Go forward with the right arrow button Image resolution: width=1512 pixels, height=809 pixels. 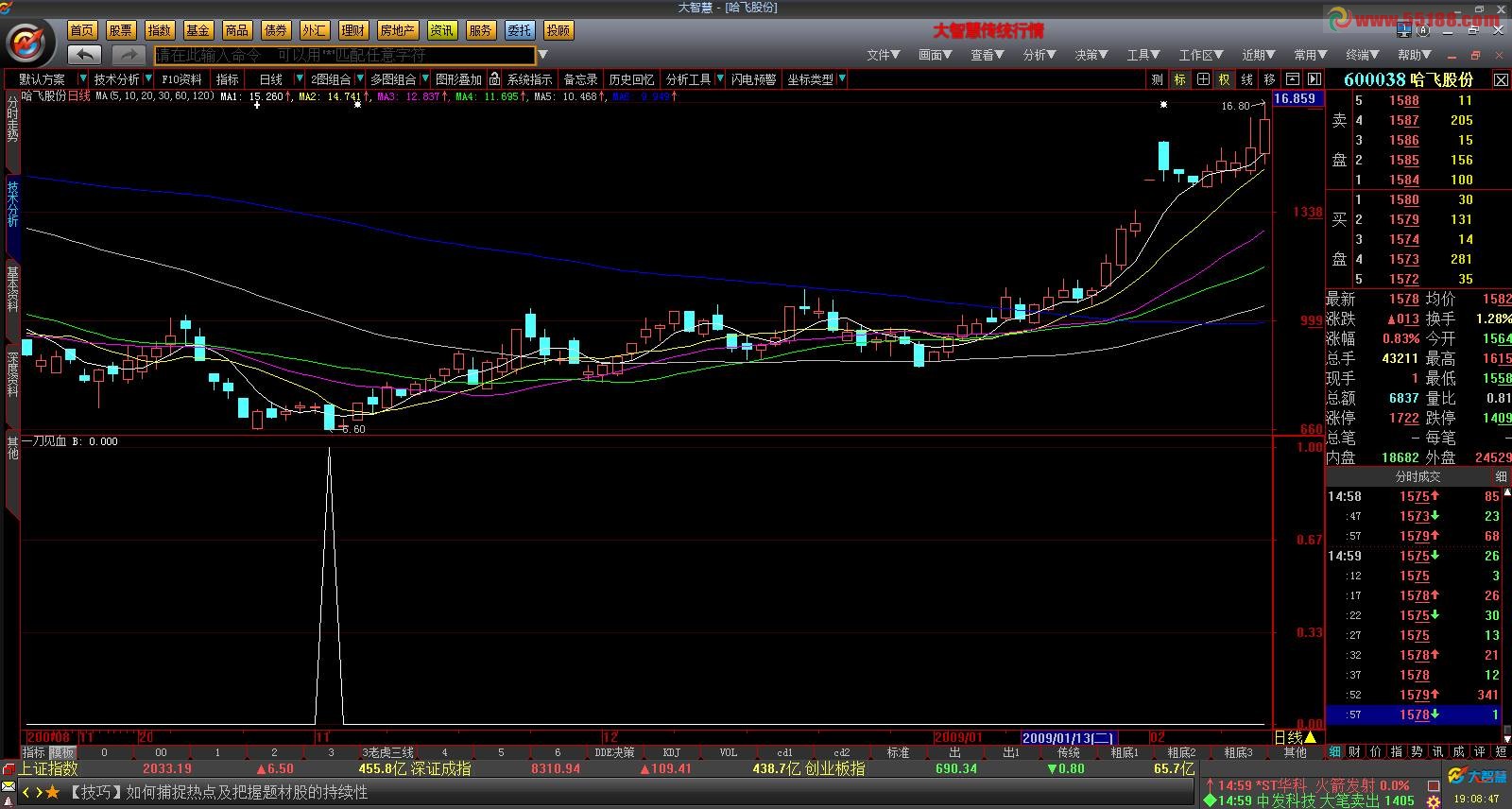point(129,55)
